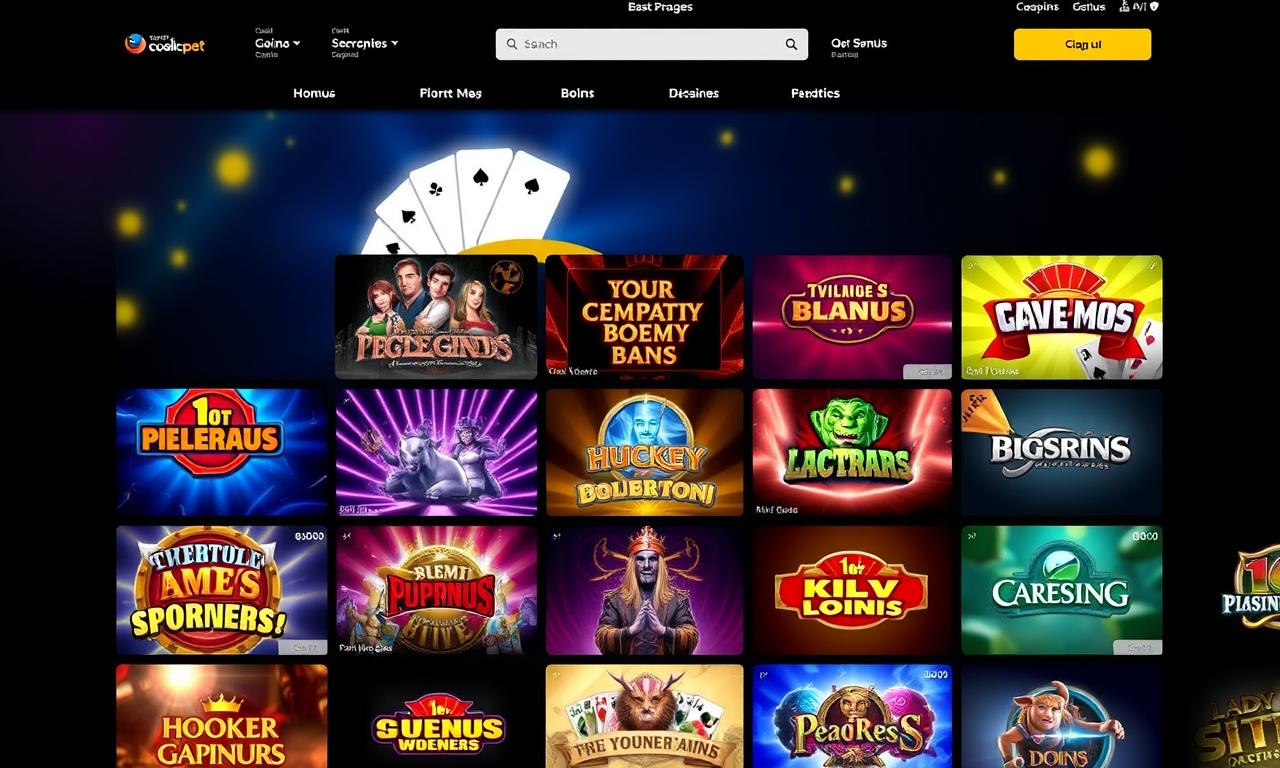Open the Dessines navigation tab
This screenshot has height=768, width=1280.
tap(694, 93)
